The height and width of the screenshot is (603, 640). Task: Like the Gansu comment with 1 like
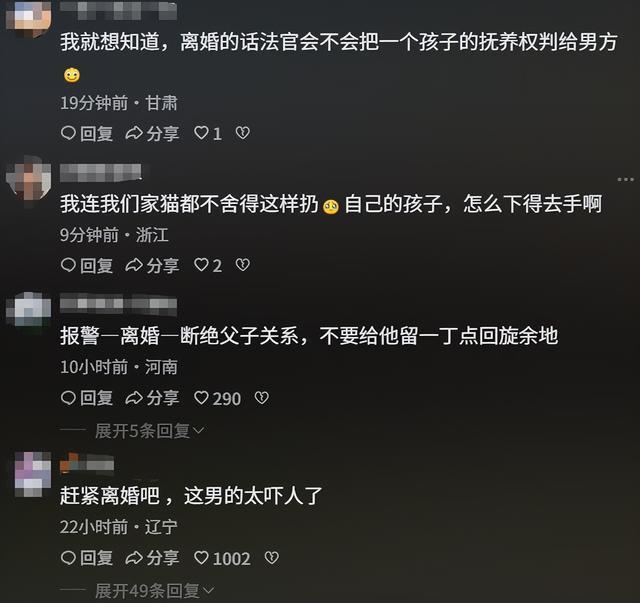click(x=208, y=133)
